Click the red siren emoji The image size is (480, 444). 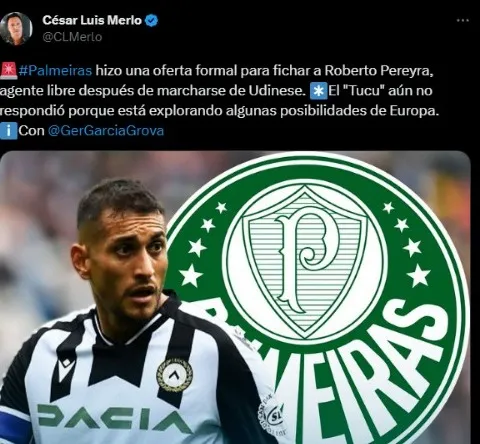coord(8,71)
